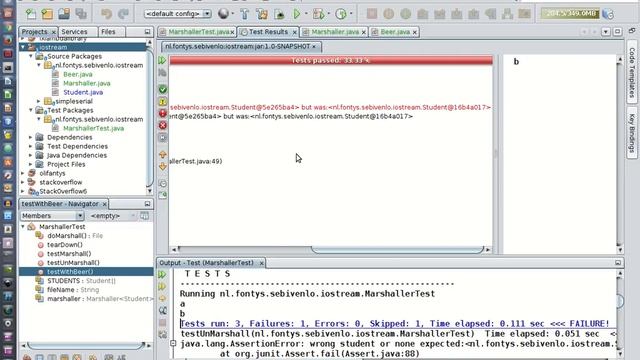Screen dimensions: 640x360
Task: Rerun tests with green arrows in Test Results
Action: pyautogui.click(x=162, y=60)
